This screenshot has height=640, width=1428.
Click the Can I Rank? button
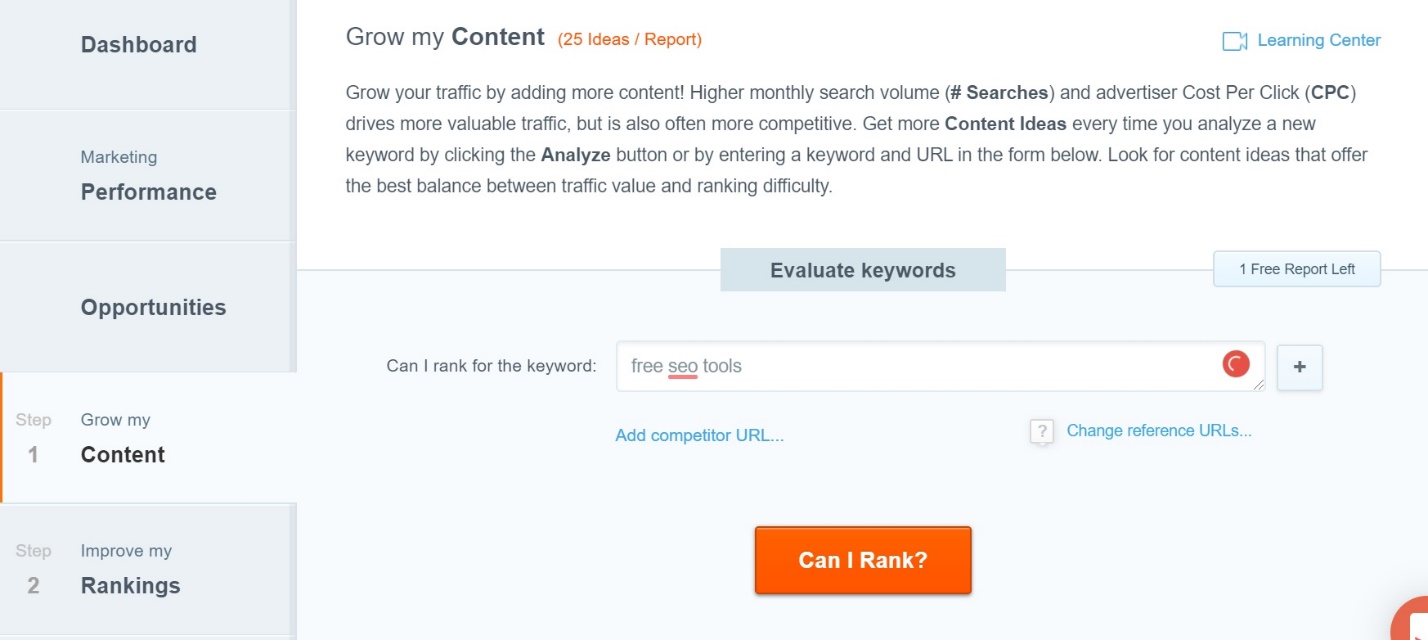tap(863, 560)
